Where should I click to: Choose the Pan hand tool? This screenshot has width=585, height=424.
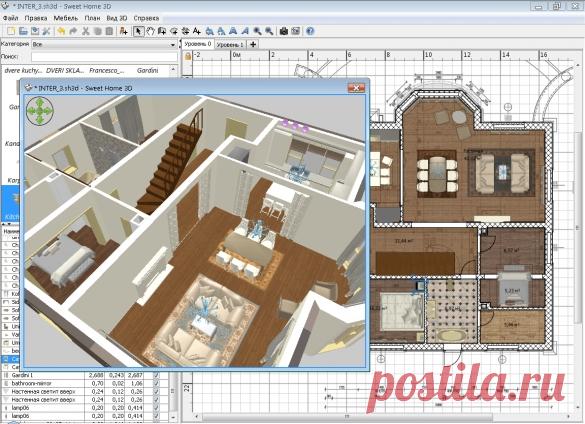150,31
